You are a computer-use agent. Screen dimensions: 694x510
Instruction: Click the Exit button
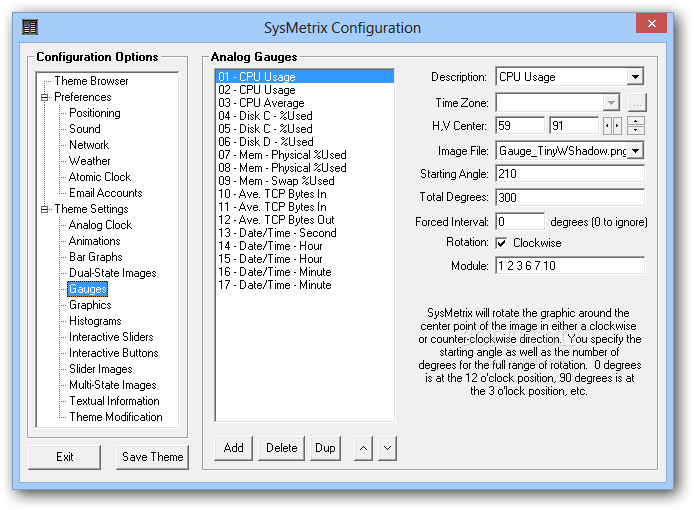pos(65,457)
